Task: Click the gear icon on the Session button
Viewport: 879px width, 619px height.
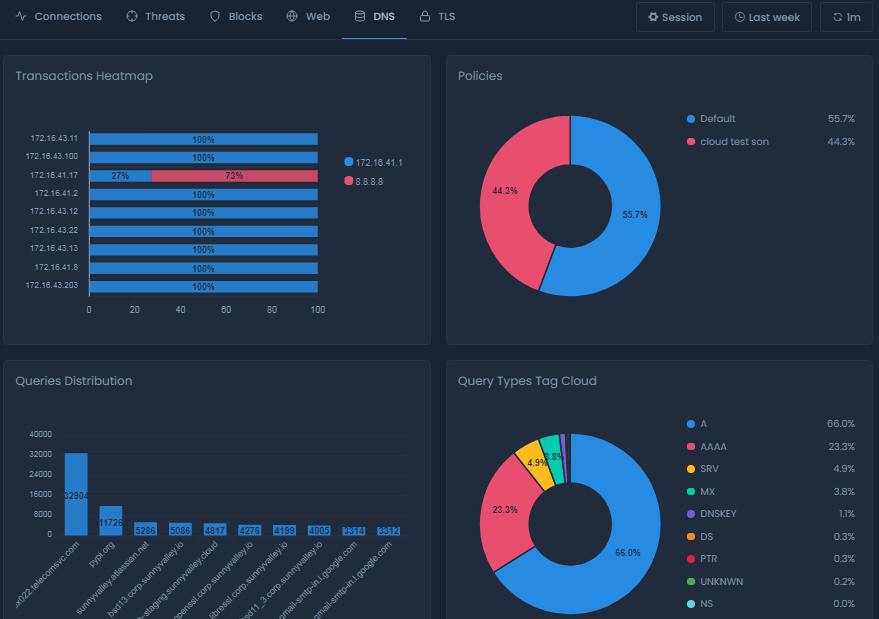Action: click(655, 17)
